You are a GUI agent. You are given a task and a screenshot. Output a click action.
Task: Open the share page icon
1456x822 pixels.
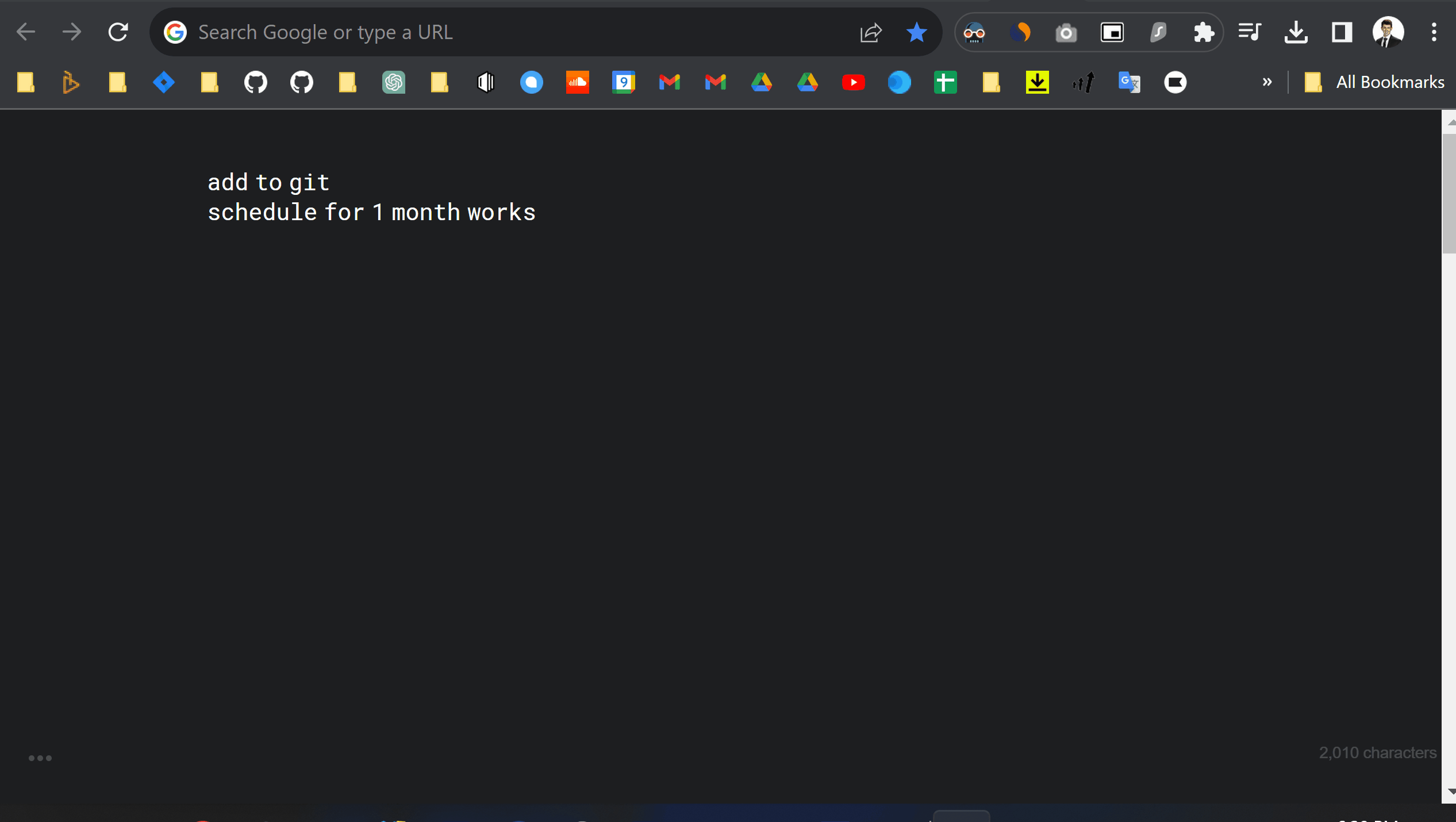click(x=870, y=32)
